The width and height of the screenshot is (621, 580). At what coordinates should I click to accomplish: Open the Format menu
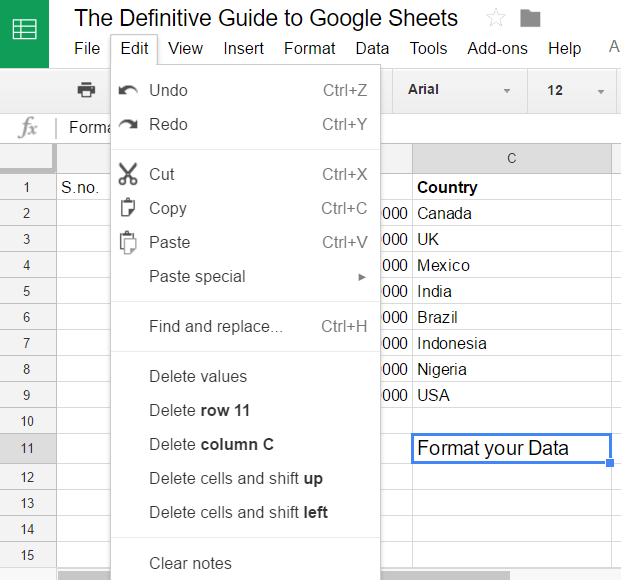point(310,49)
